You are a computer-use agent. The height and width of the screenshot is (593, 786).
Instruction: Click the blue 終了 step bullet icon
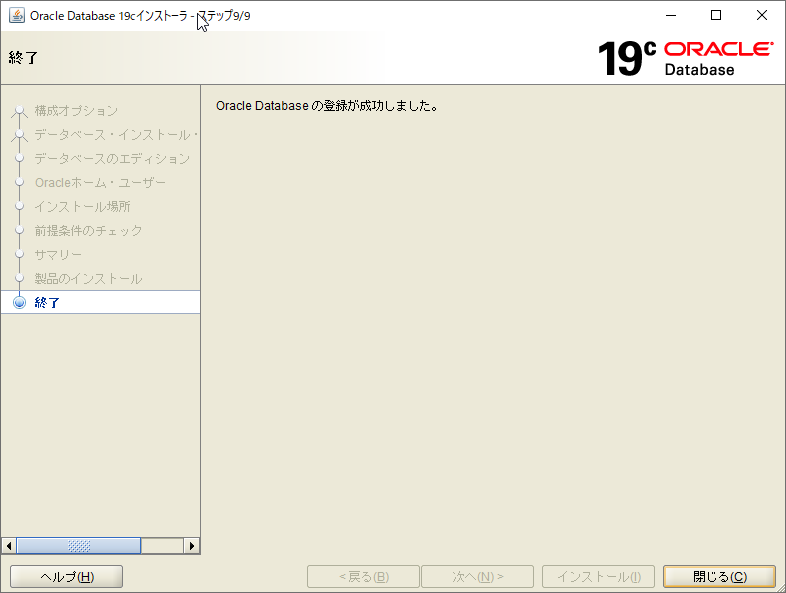coord(20,302)
